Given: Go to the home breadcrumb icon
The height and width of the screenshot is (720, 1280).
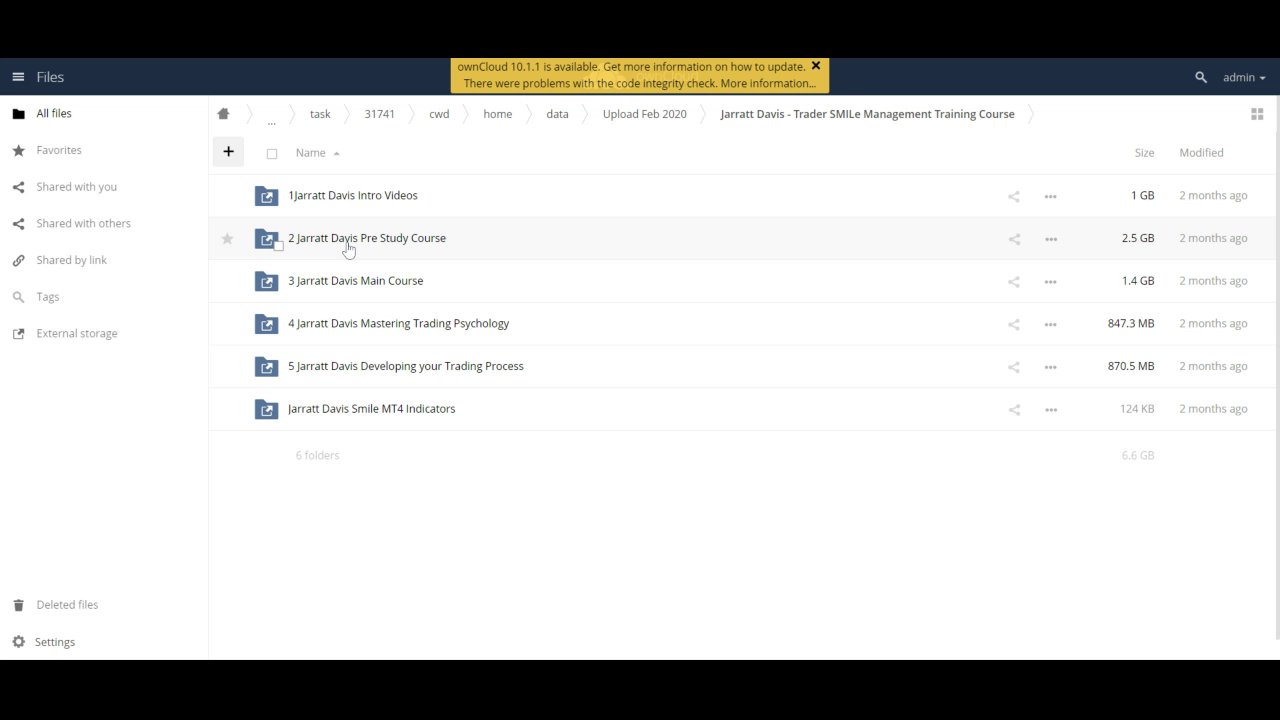Looking at the screenshot, I should pyautogui.click(x=223, y=114).
